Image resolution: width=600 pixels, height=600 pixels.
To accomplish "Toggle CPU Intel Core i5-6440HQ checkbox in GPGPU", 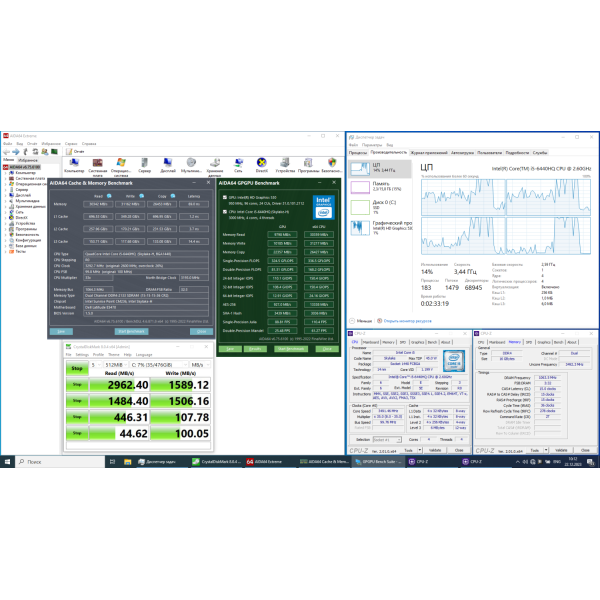I will (225, 212).
